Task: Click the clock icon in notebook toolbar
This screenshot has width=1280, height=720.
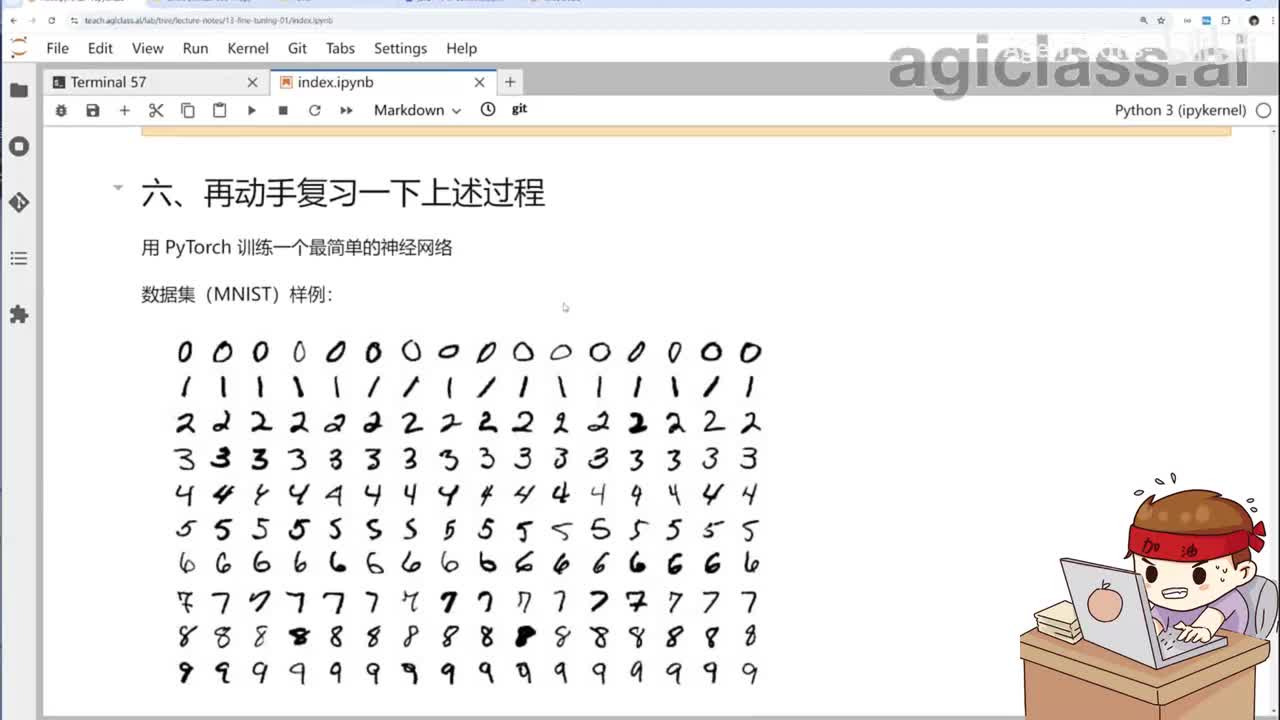Action: tap(488, 109)
